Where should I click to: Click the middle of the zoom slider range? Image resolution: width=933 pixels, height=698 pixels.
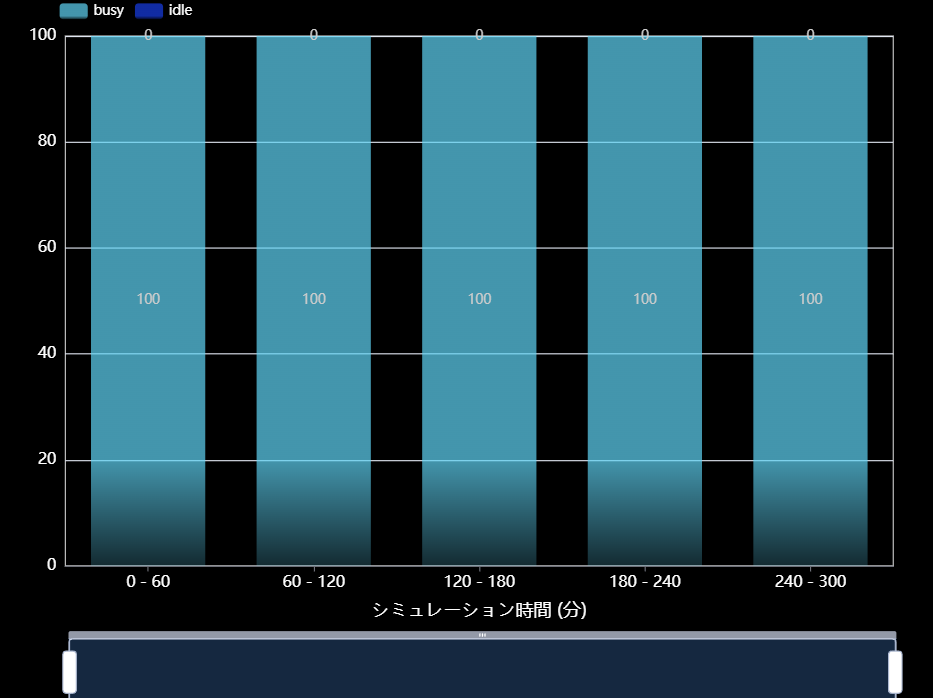(482, 668)
